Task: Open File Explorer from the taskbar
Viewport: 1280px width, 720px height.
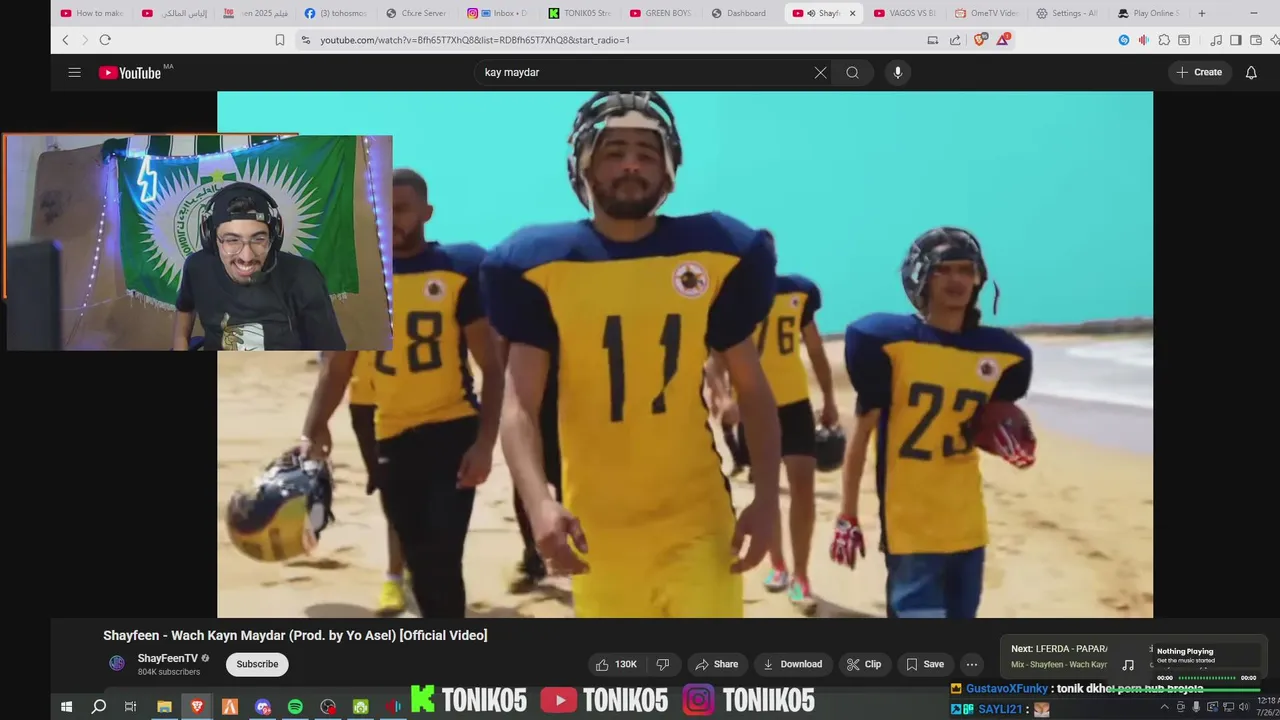Action: [164, 706]
